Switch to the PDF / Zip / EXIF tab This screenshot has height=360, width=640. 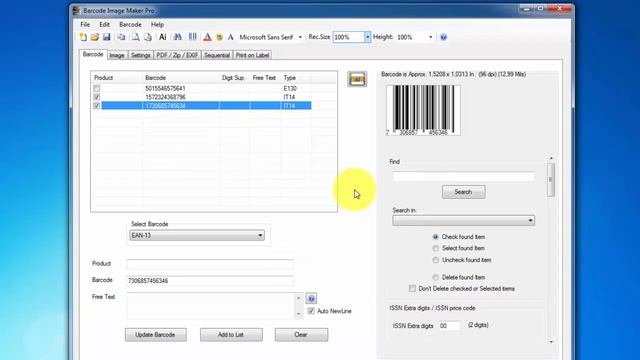click(x=177, y=55)
